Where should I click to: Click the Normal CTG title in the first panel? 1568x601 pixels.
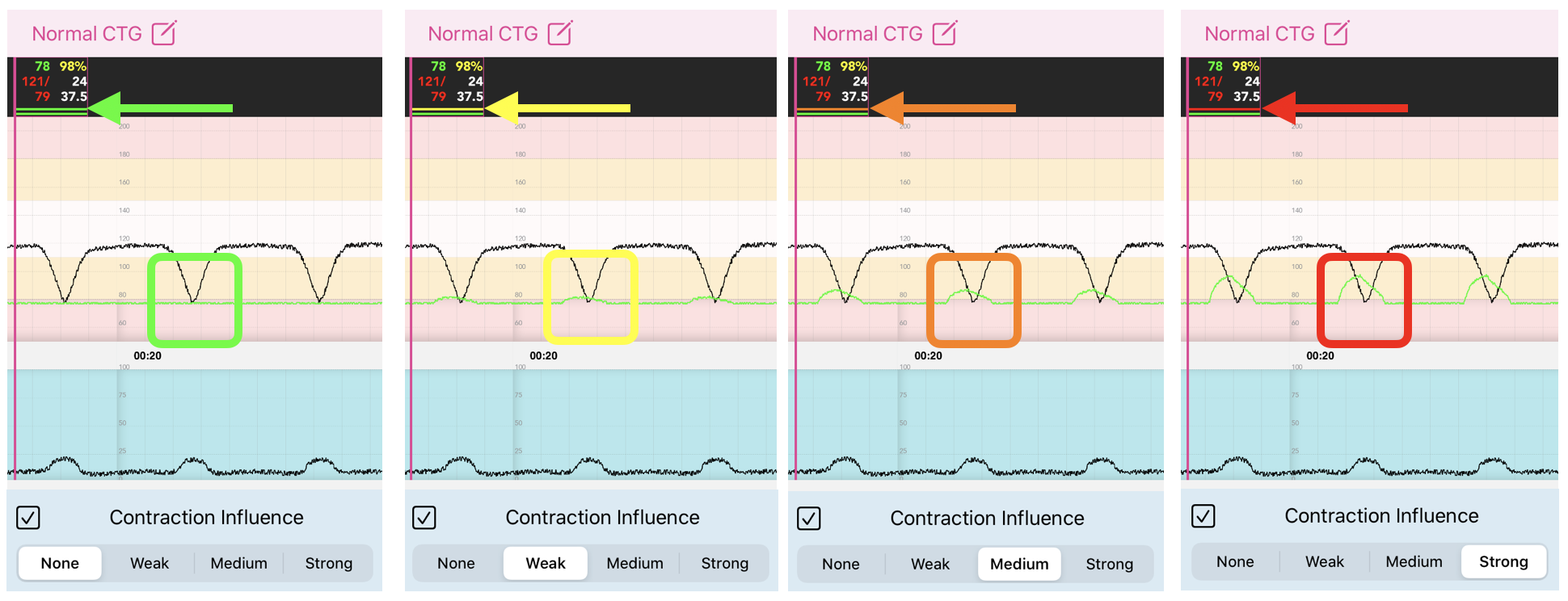(89, 33)
